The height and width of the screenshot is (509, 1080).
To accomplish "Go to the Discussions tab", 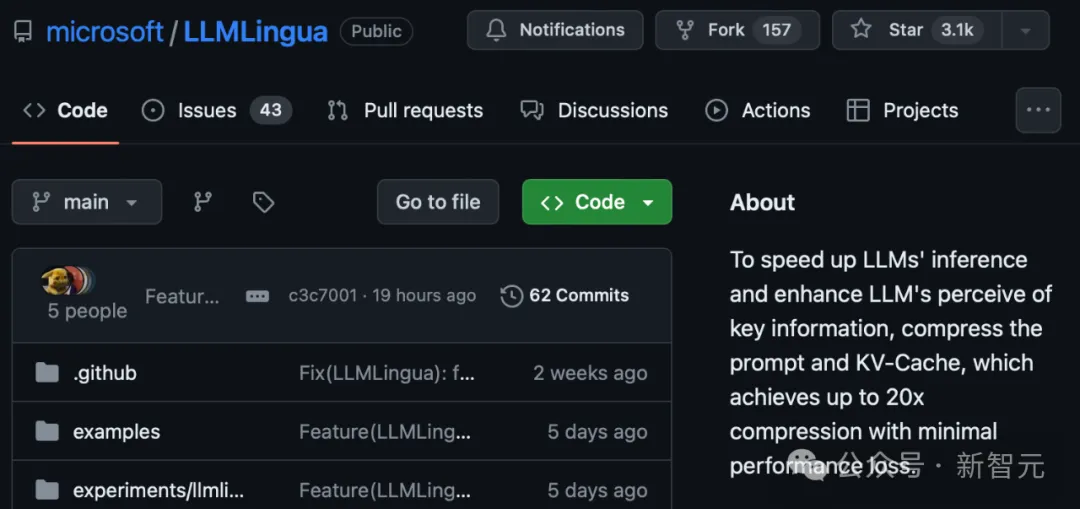I will pos(595,110).
